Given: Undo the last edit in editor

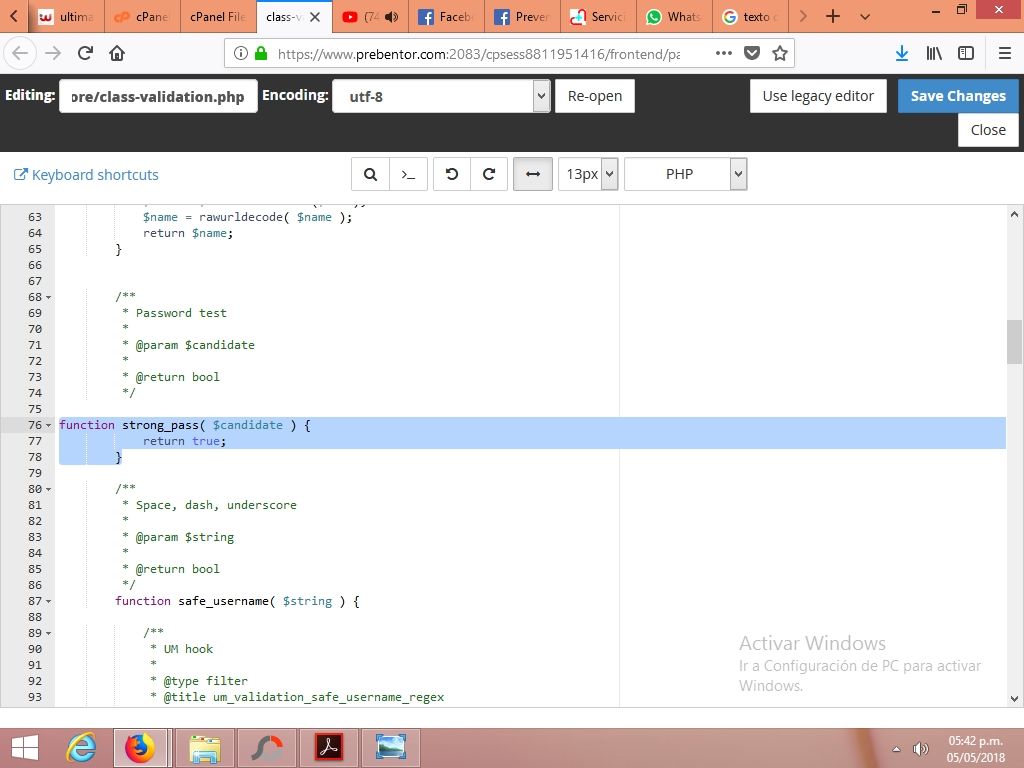Looking at the screenshot, I should point(451,174).
